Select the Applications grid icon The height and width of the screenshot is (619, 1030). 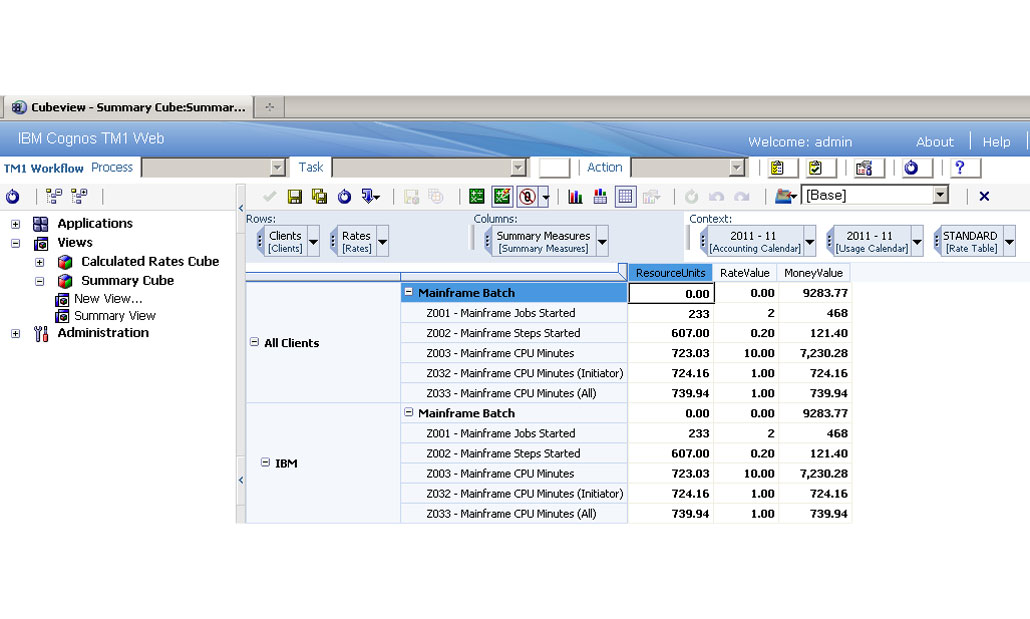pos(41,224)
